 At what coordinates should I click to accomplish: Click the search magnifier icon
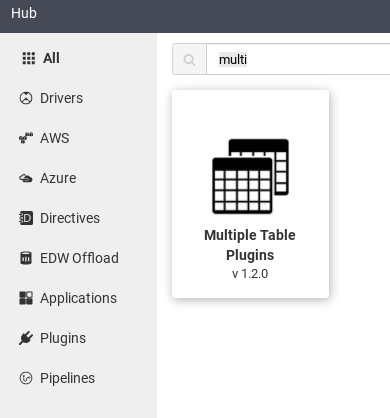click(x=189, y=60)
